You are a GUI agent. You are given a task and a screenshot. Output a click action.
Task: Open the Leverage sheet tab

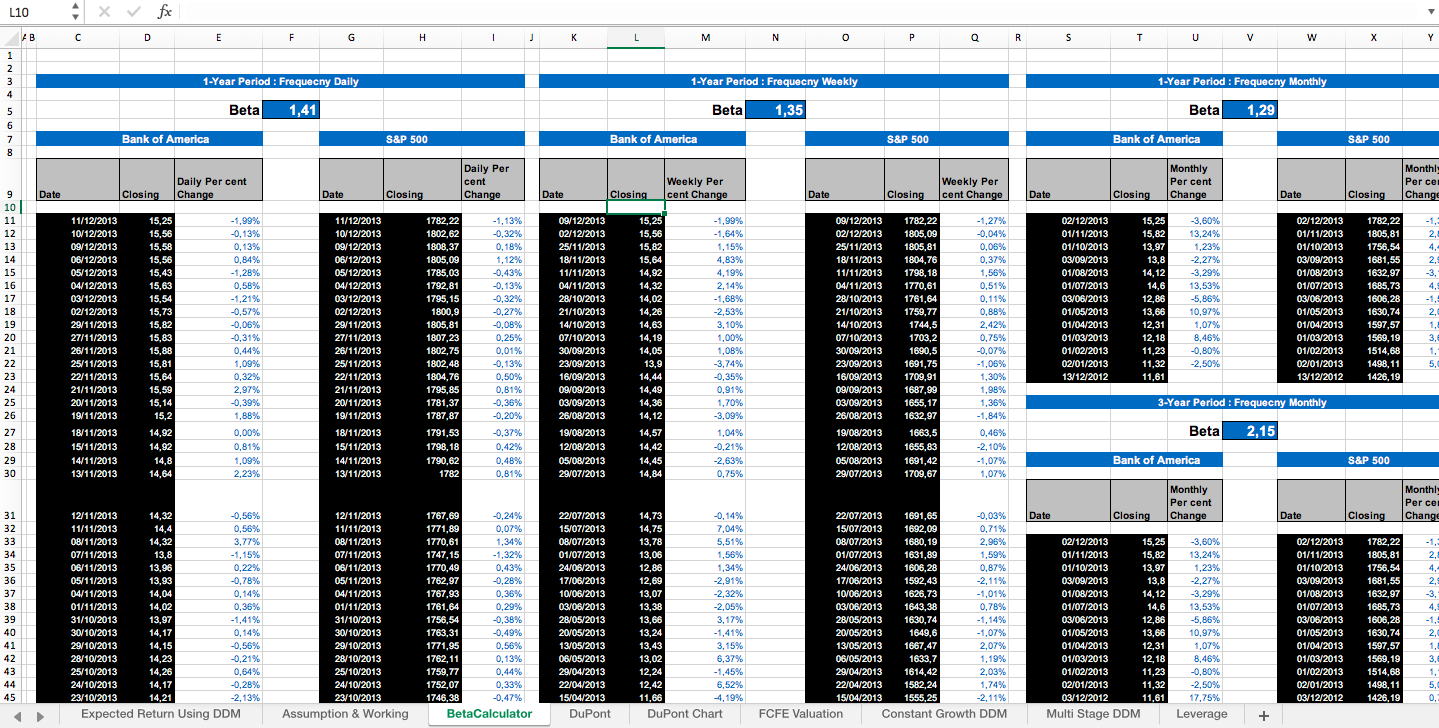click(x=1202, y=715)
